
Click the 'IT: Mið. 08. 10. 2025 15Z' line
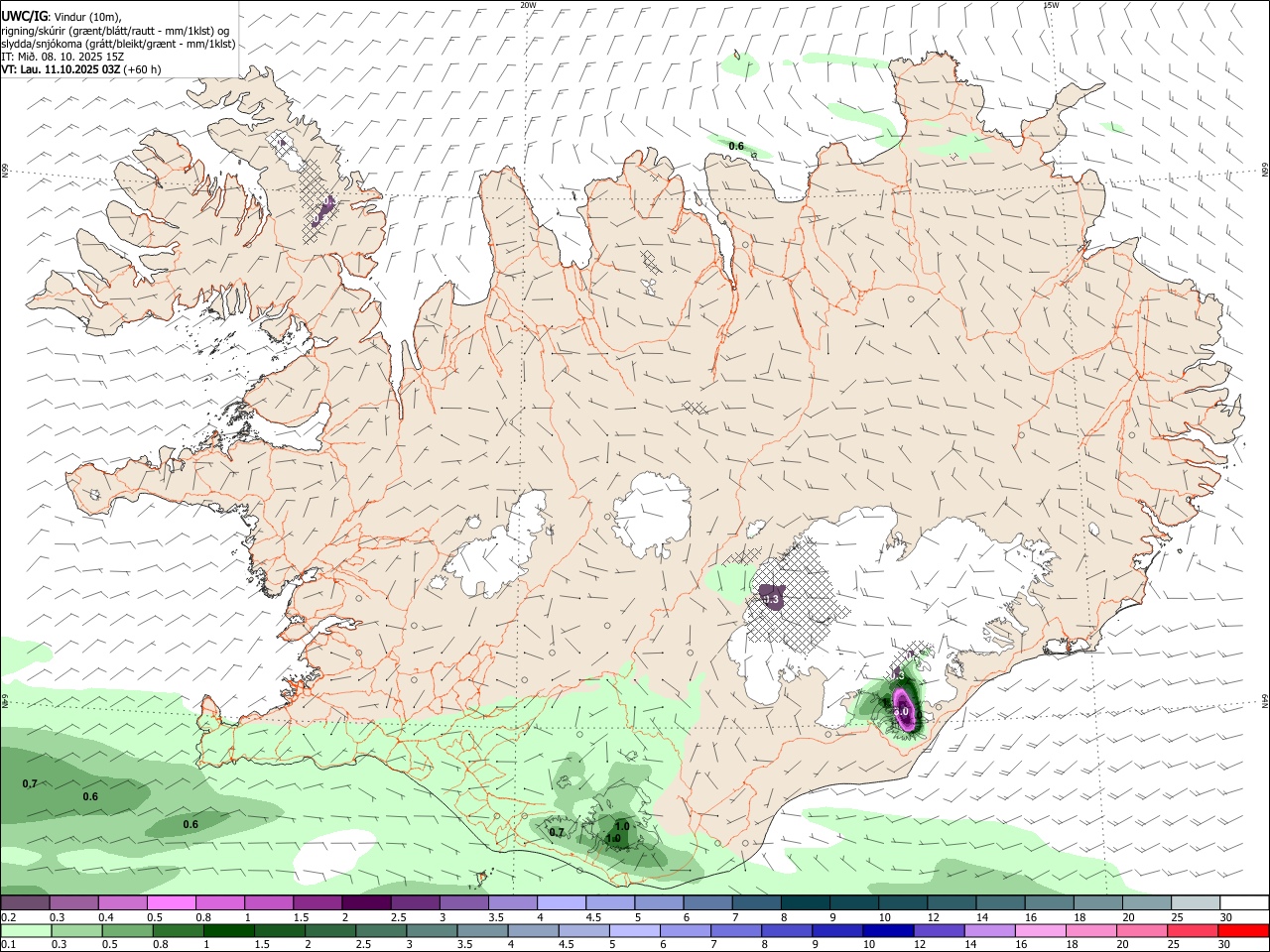coord(63,57)
